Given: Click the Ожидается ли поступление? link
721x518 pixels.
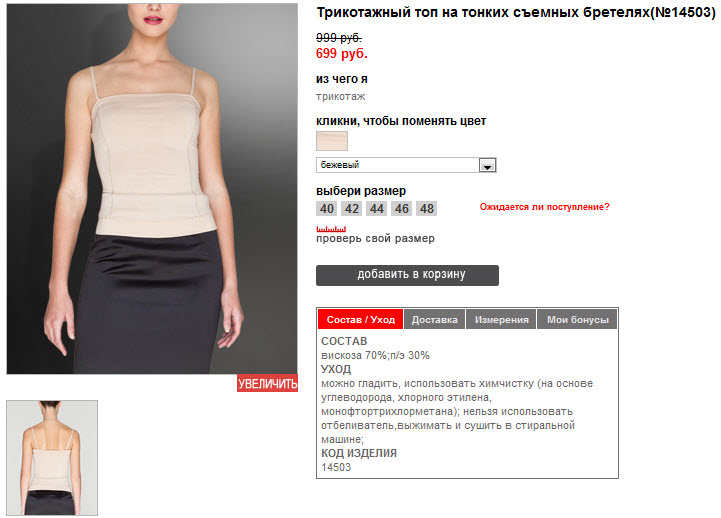Looking at the screenshot, I should pyautogui.click(x=544, y=207).
